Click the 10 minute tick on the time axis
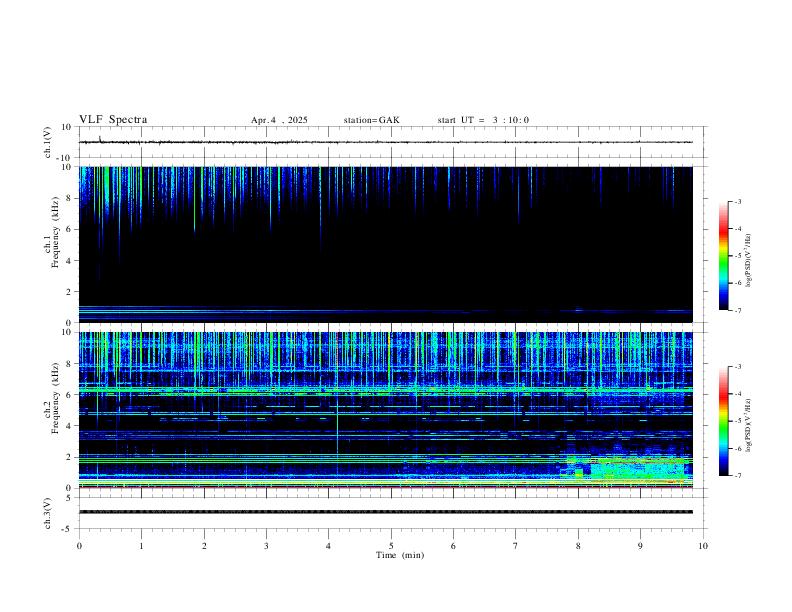This screenshot has height=612, width=792. pyautogui.click(x=703, y=546)
